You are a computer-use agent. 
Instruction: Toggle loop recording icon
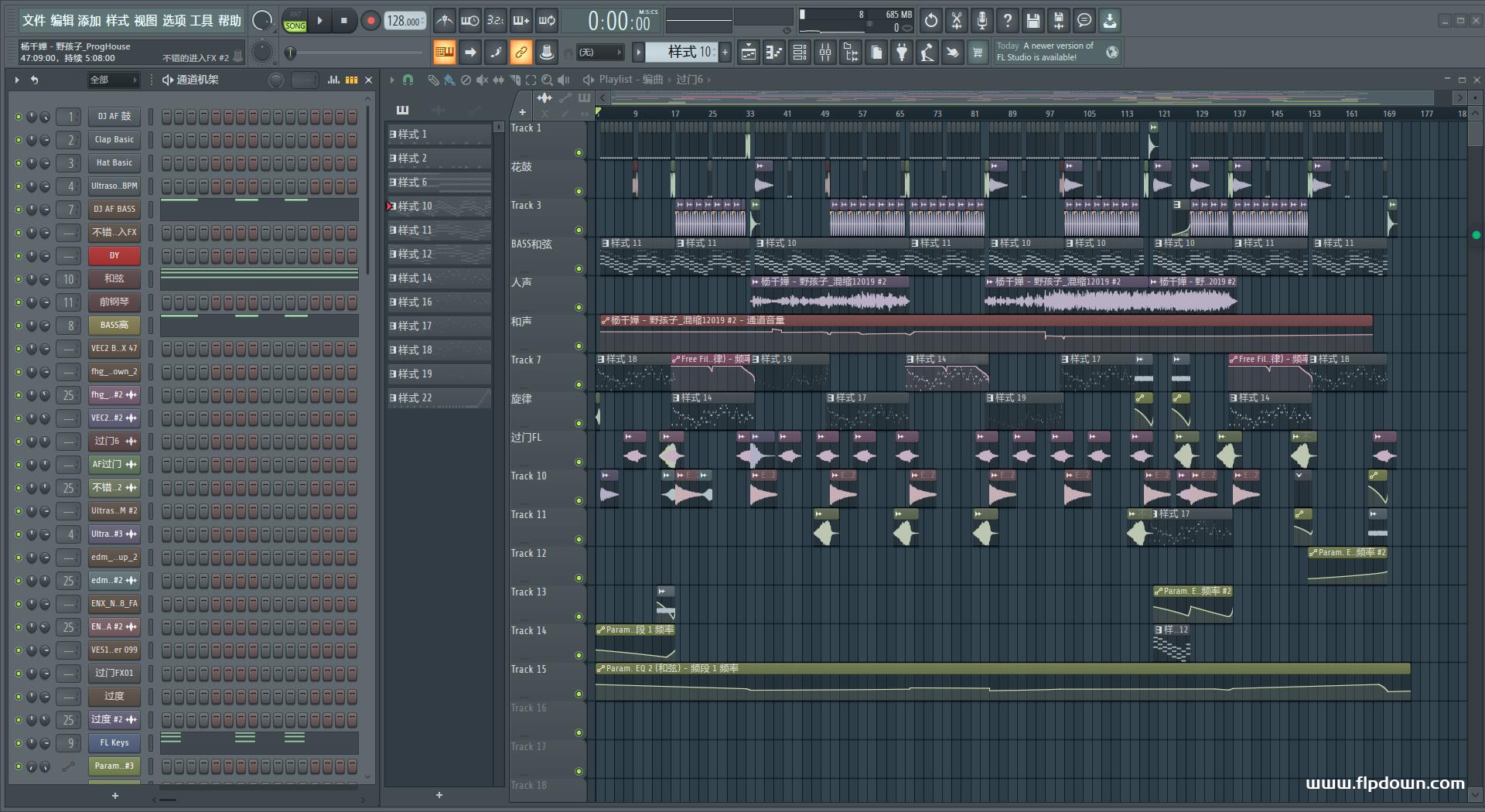(x=547, y=21)
